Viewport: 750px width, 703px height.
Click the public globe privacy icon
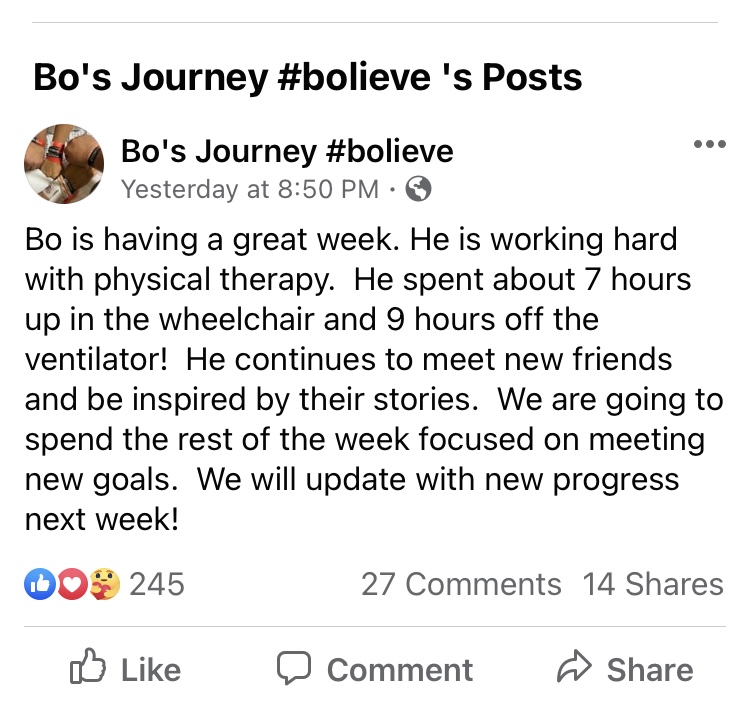tap(419, 188)
